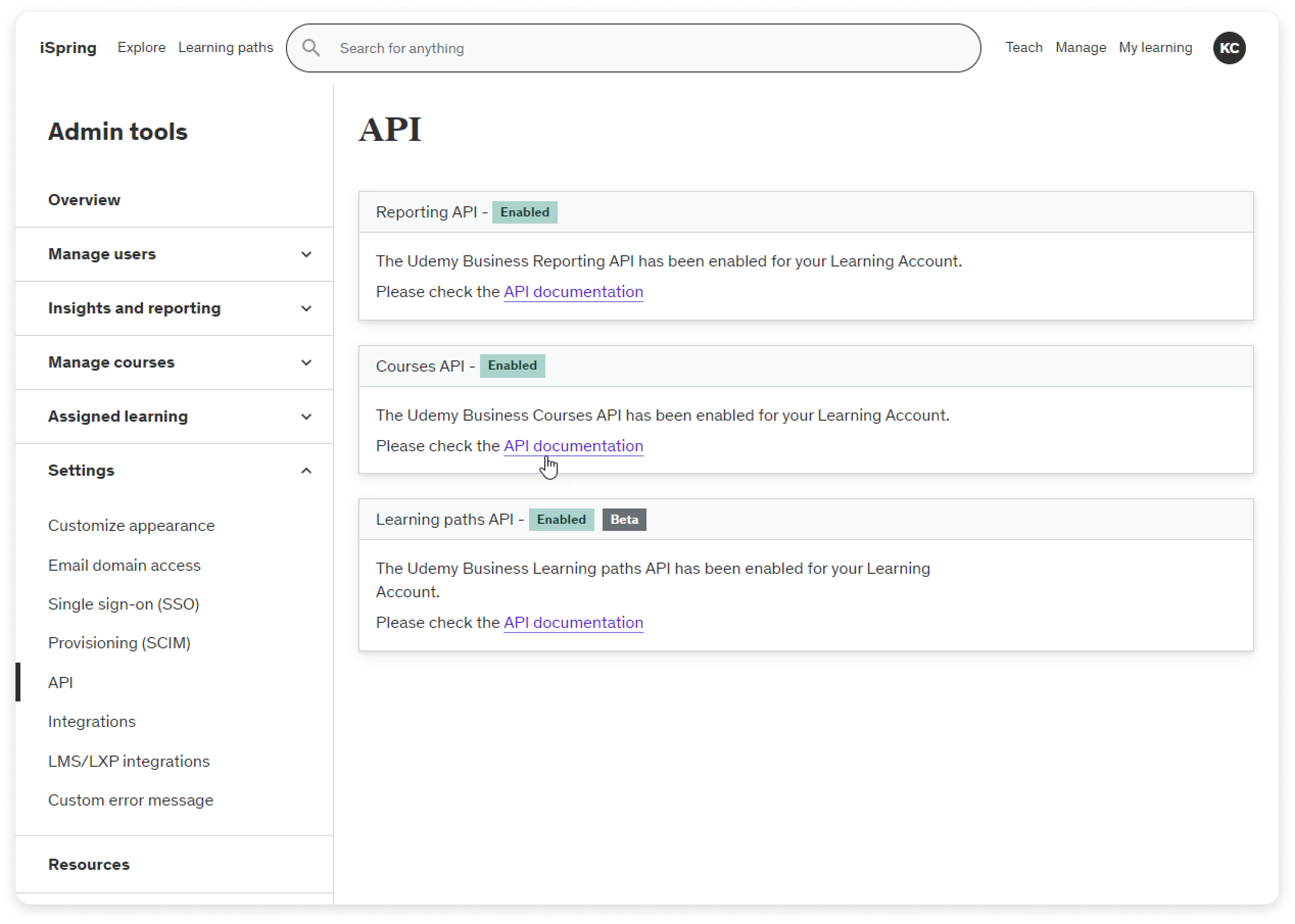1295x924 pixels.
Task: Expand the Assigned learning chevron
Action: pyautogui.click(x=306, y=417)
